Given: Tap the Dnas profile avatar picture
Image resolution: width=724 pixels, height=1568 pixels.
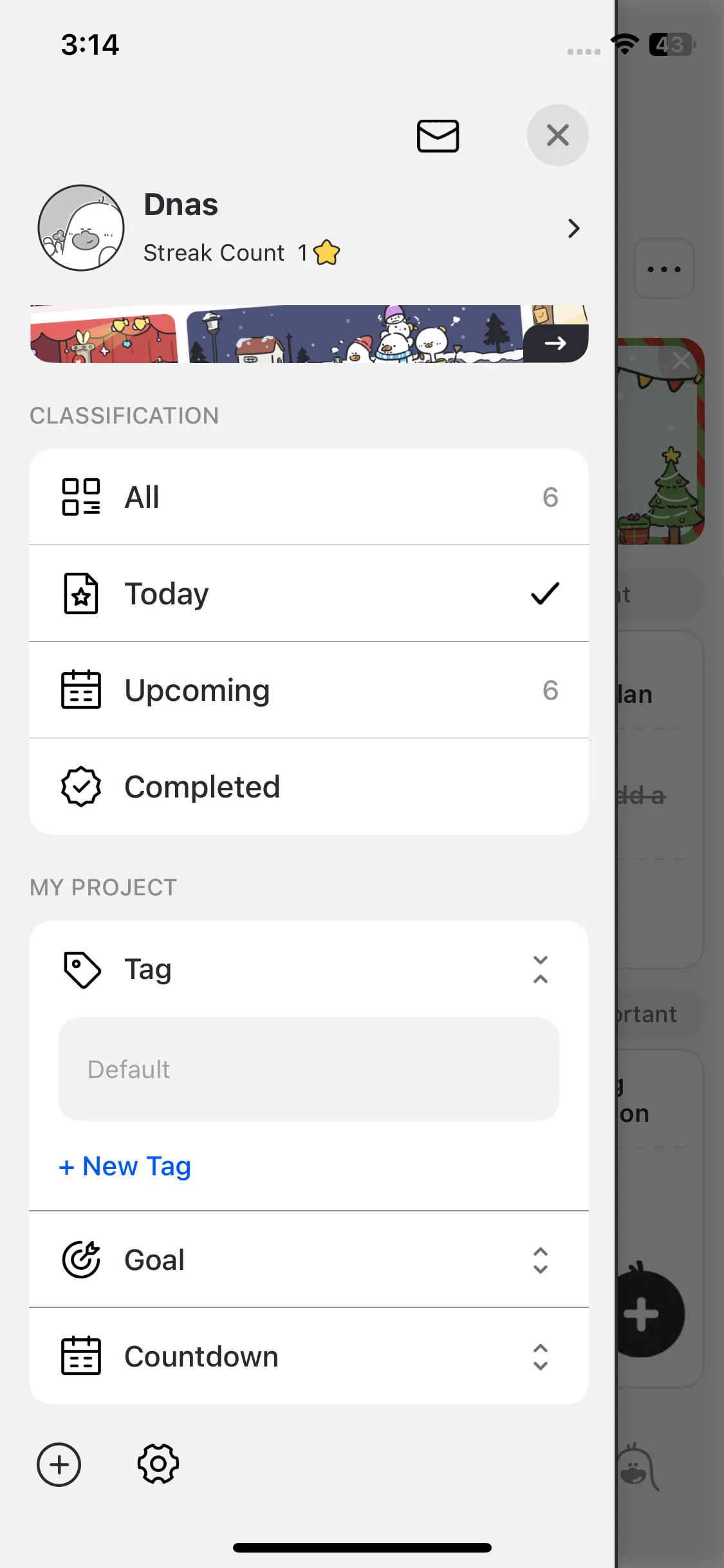Looking at the screenshot, I should (81, 228).
